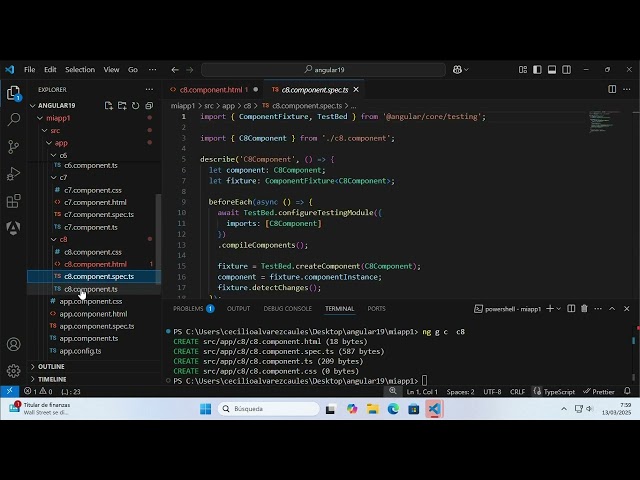Select the c8.component.spec.ts editor tab

(x=315, y=90)
